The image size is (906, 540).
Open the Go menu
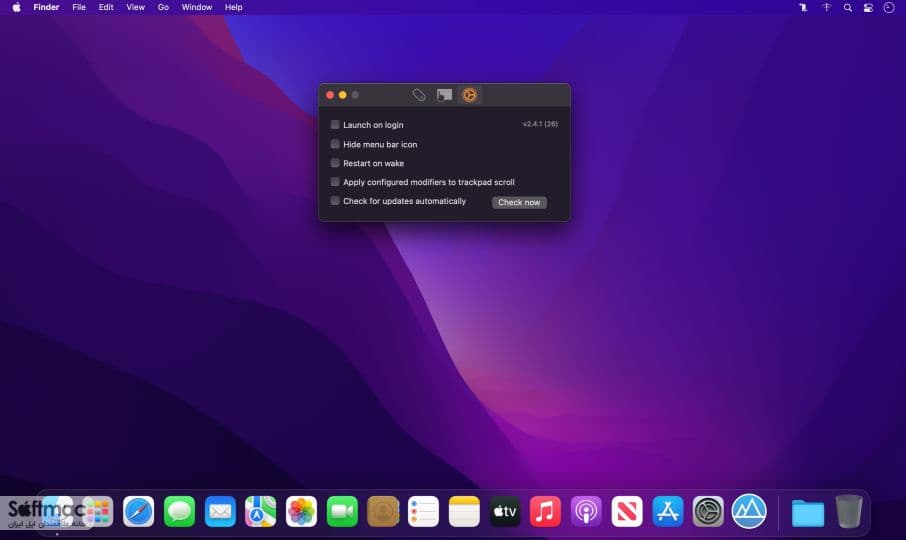163,8
